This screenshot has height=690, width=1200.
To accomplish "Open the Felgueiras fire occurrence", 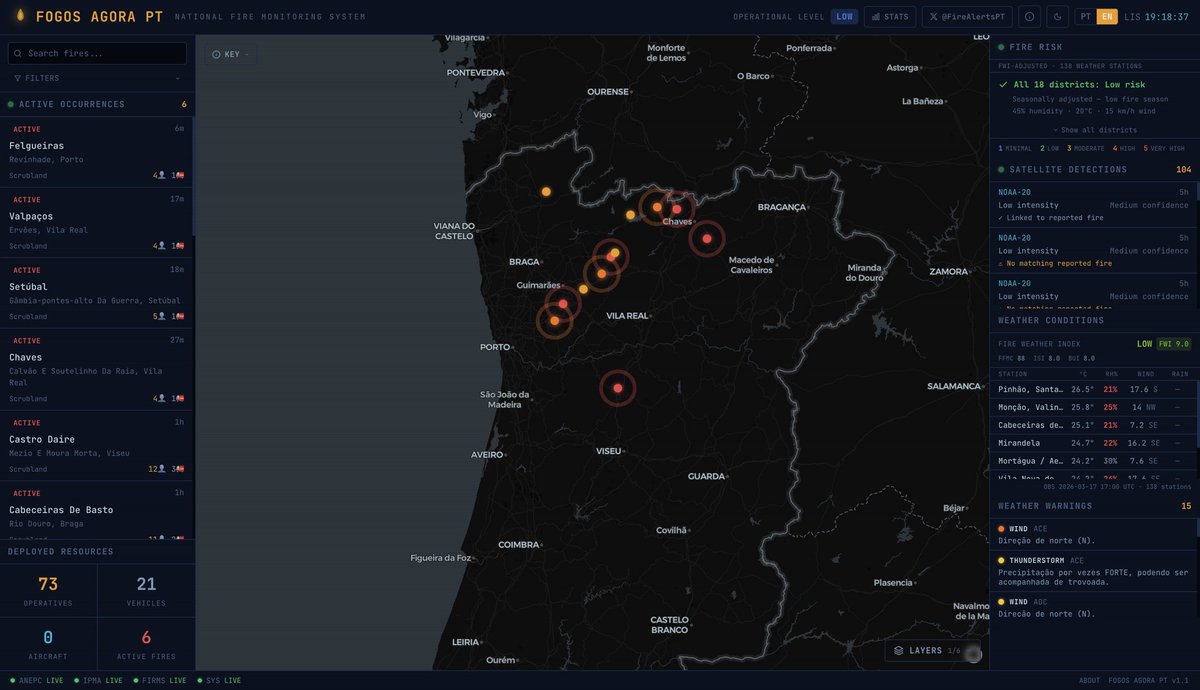I will pyautogui.click(x=96, y=152).
